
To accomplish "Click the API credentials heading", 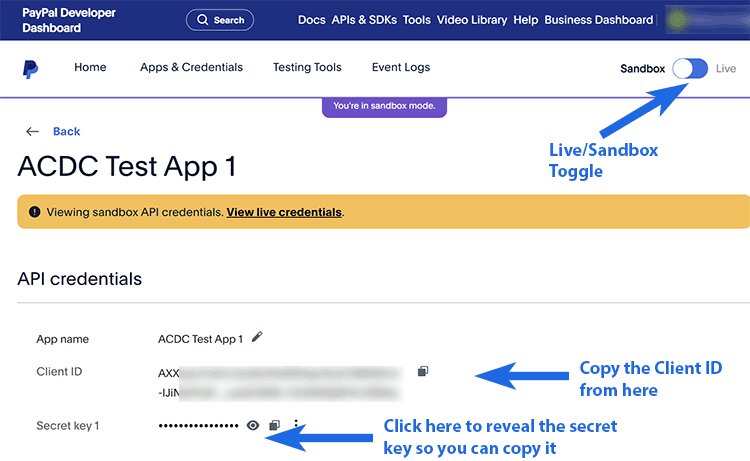I will point(79,279).
